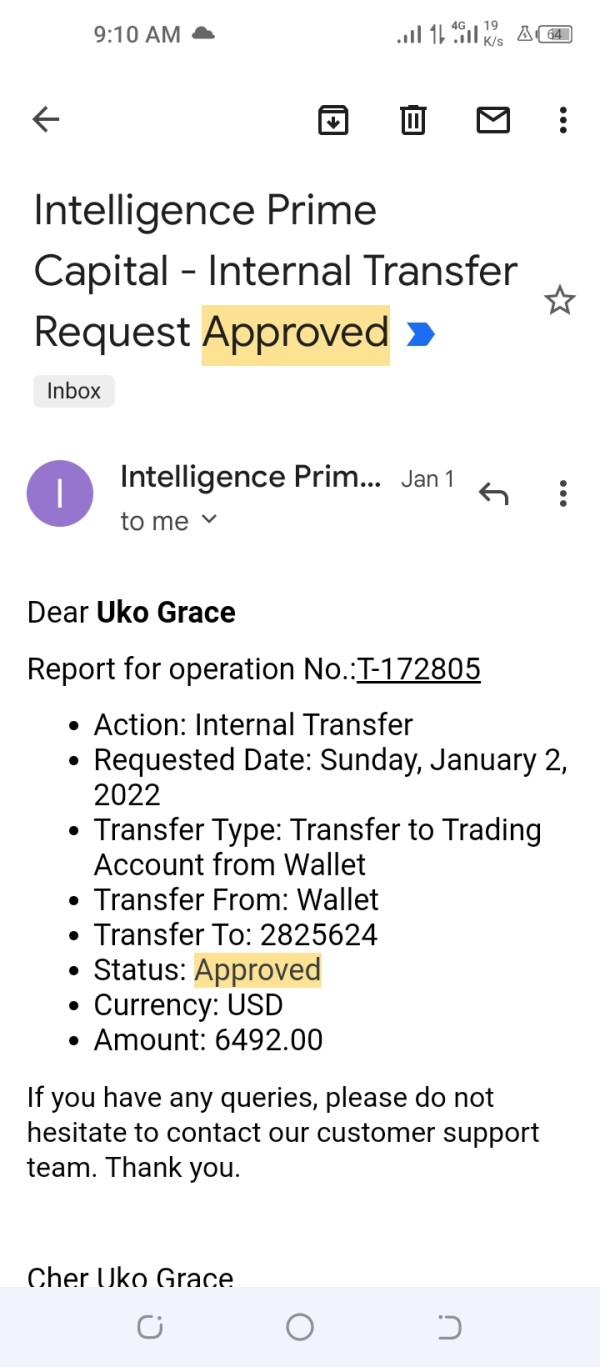600x1367 pixels.
Task: Delete this email with trash icon
Action: click(413, 120)
